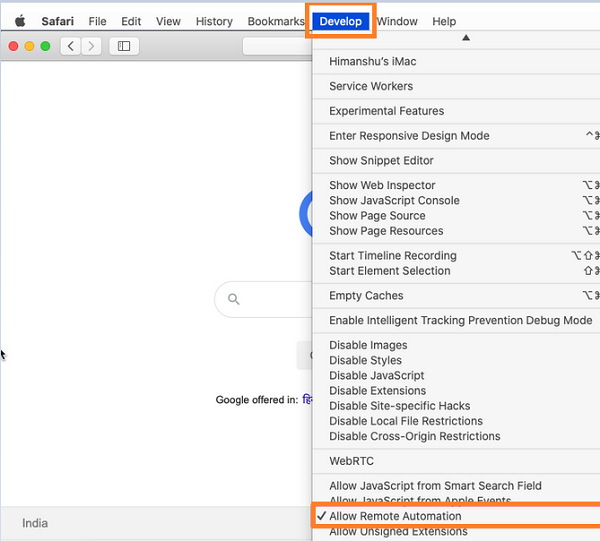This screenshot has width=600, height=541.
Task: Expand Experimental Features submenu
Action: tap(457, 111)
